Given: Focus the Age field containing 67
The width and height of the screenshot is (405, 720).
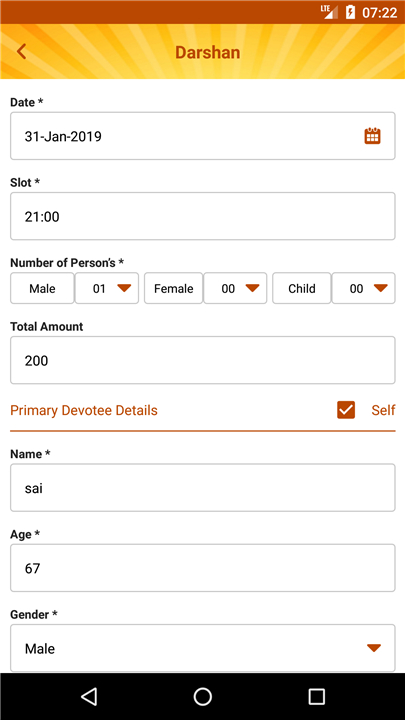Looking at the screenshot, I should tap(202, 568).
